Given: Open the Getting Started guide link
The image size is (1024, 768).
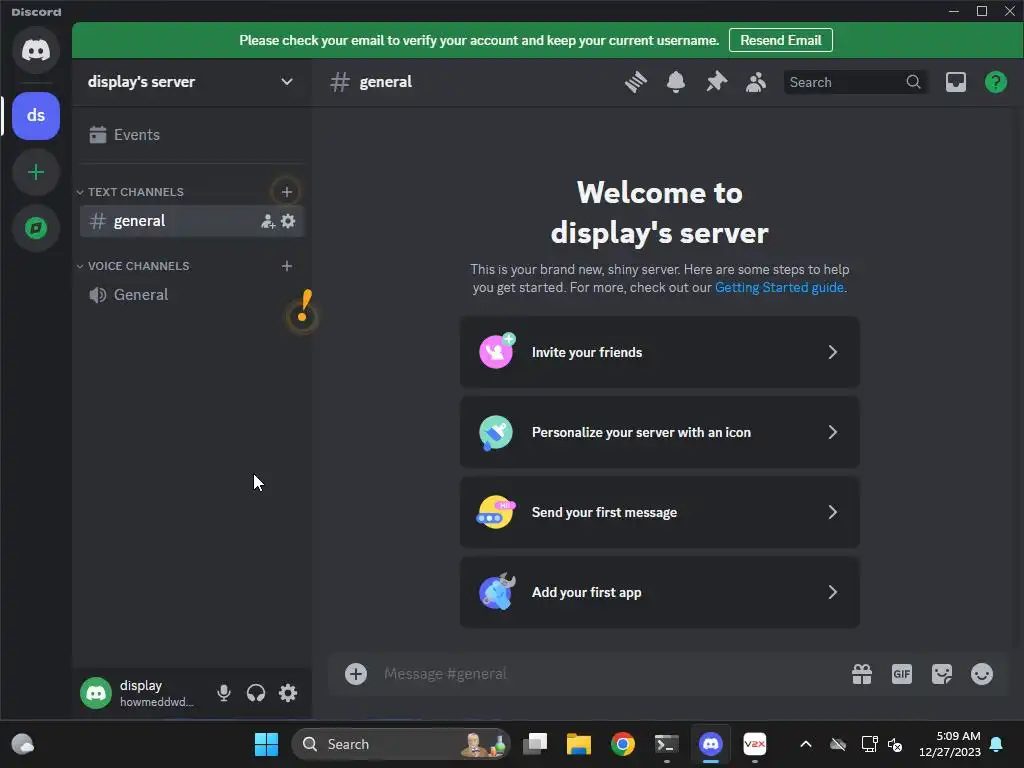Looking at the screenshot, I should tap(779, 287).
